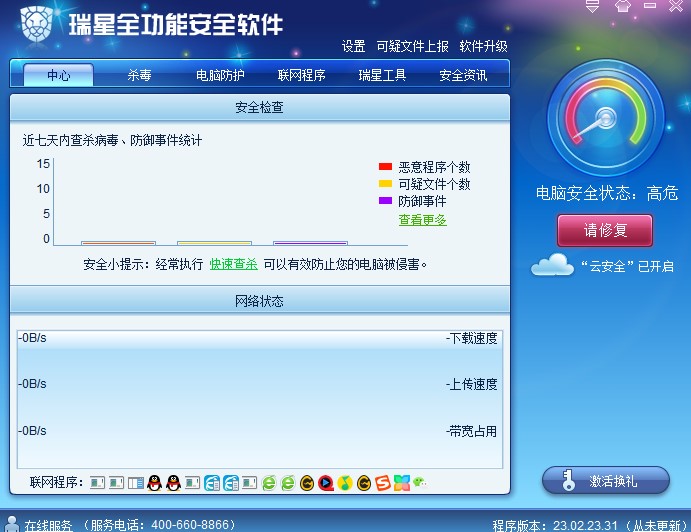Viewport: 691px width, 532px height.
Task: Open the title bar dropdown menu arrow
Action: click(592, 6)
